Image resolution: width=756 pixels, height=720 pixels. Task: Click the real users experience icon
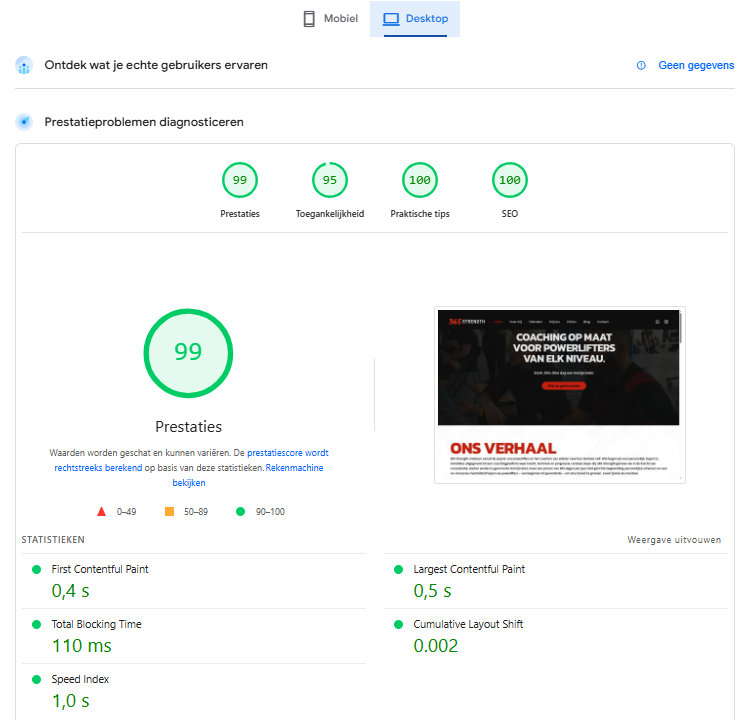point(24,66)
